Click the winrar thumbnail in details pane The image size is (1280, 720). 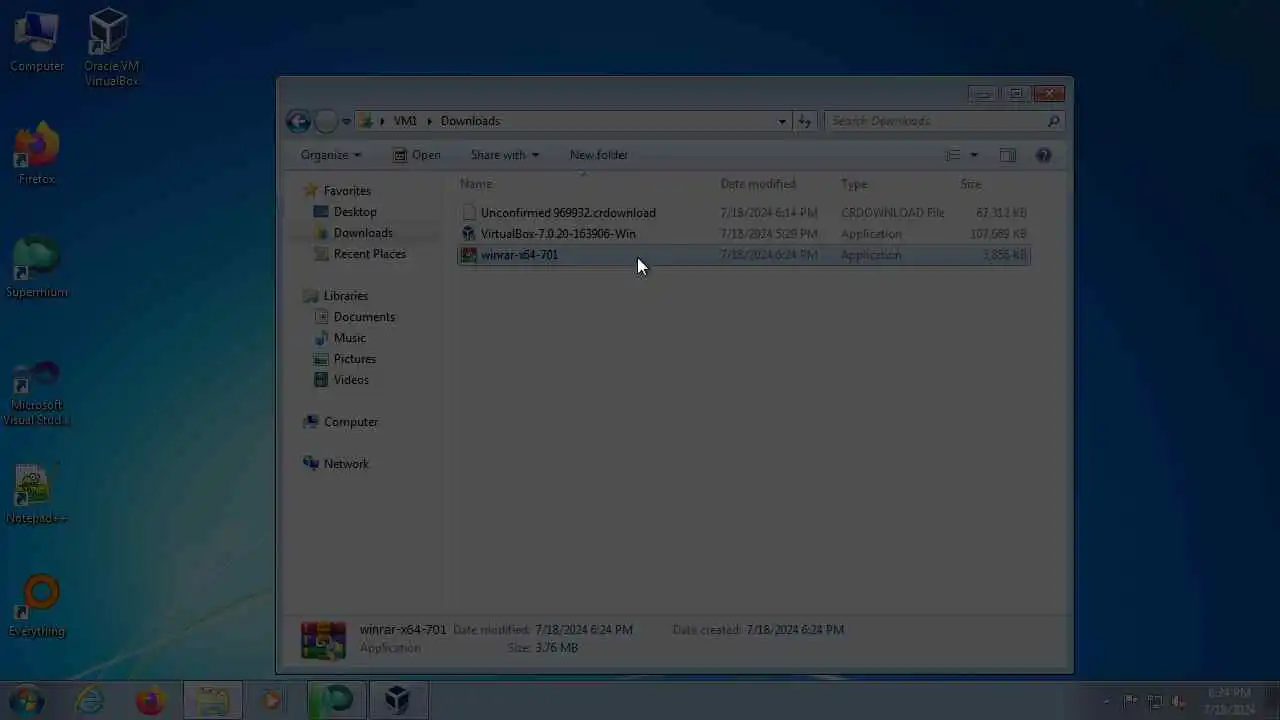tap(323, 640)
